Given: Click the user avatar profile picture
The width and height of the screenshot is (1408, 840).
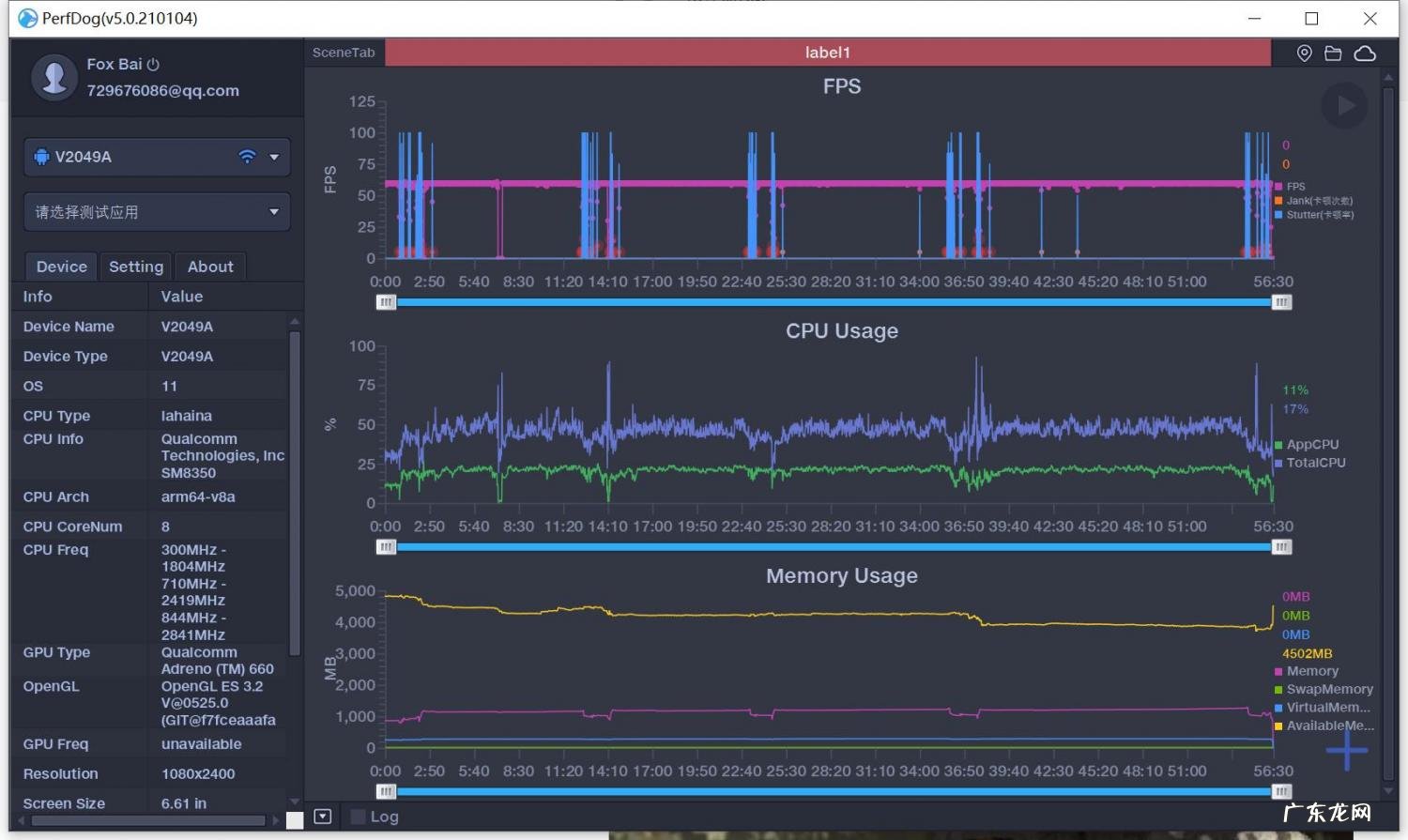Looking at the screenshot, I should coord(54,77).
